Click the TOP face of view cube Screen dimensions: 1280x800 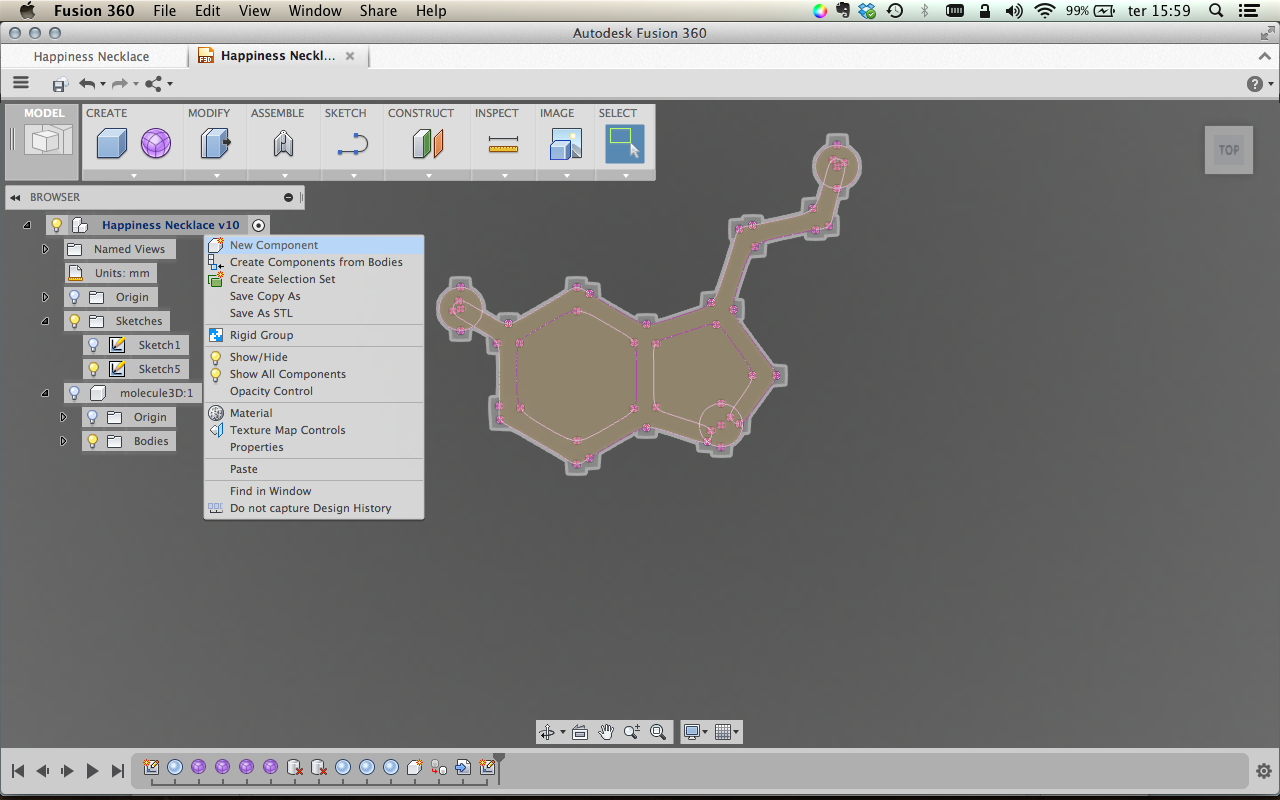coord(1229,150)
